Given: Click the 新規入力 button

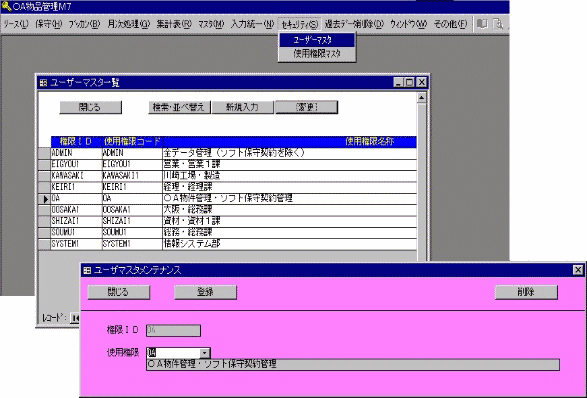Looking at the screenshot, I should tap(242, 107).
